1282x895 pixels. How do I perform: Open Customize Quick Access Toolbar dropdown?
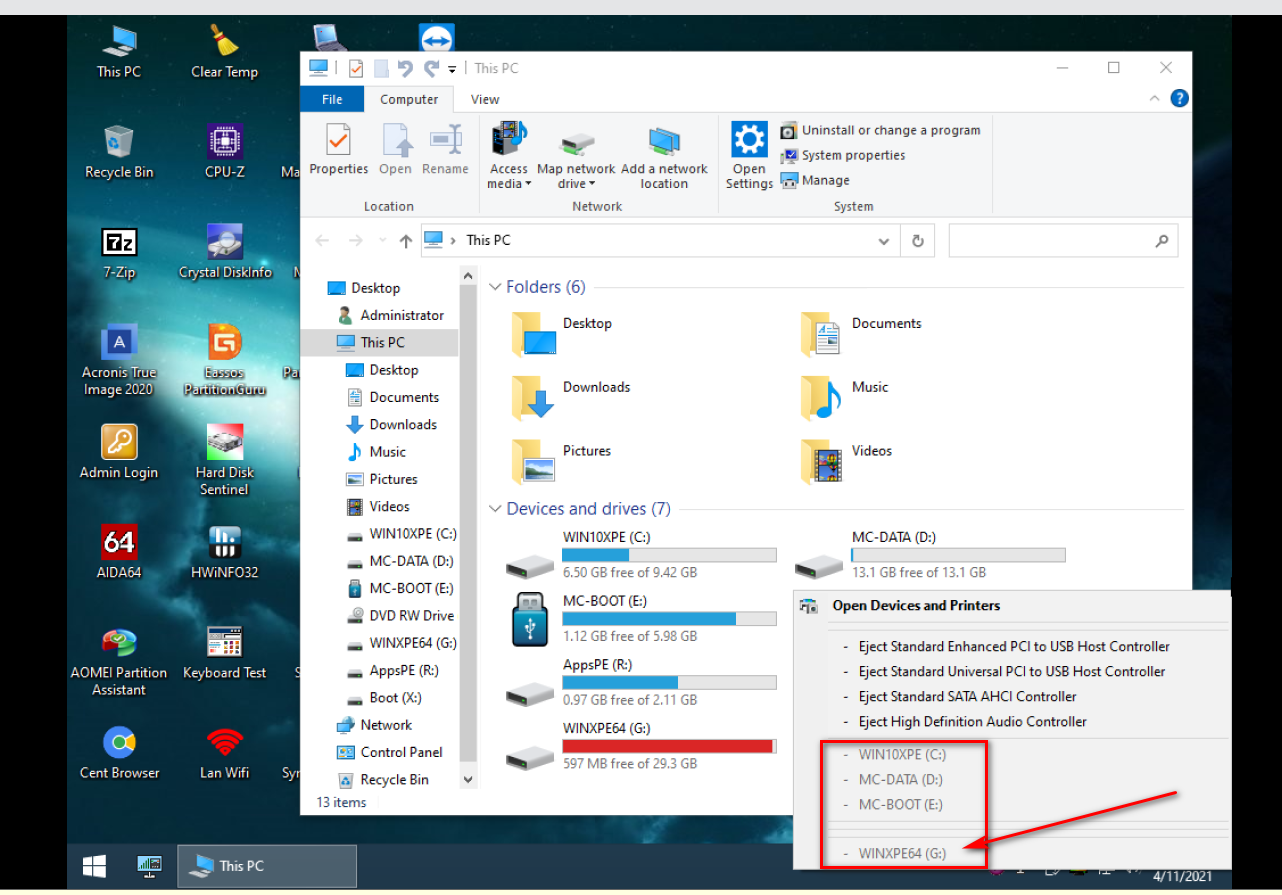tap(452, 69)
